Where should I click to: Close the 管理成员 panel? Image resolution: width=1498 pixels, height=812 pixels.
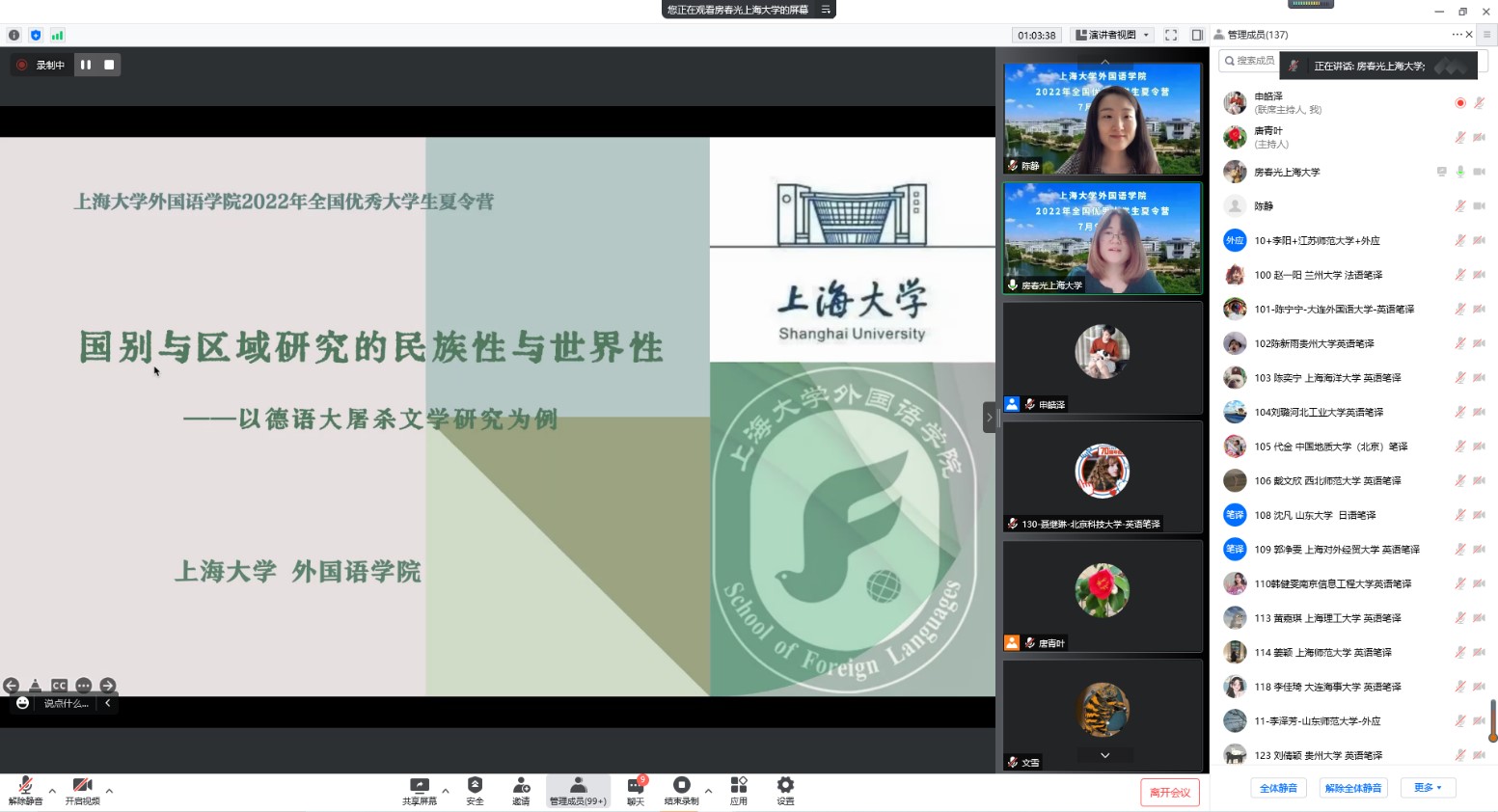1469,35
